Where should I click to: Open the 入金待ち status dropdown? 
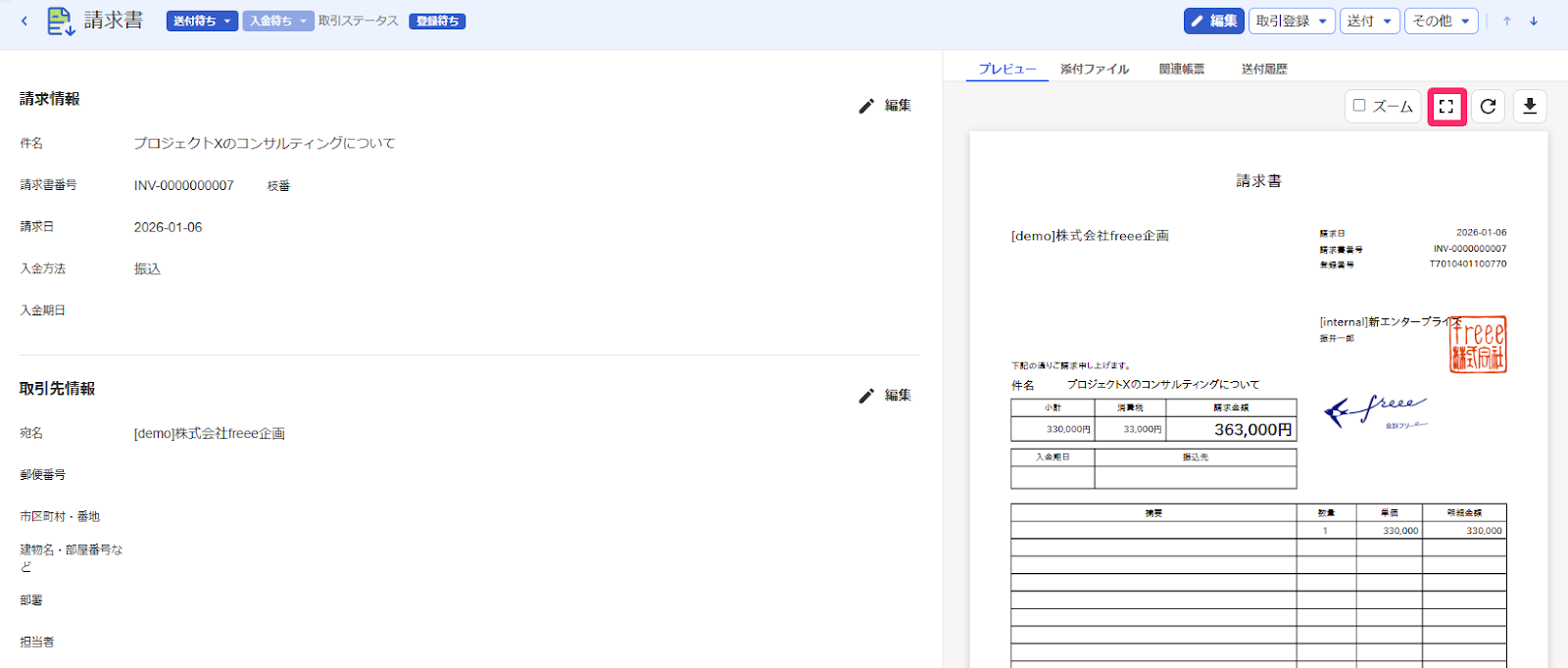[277, 21]
